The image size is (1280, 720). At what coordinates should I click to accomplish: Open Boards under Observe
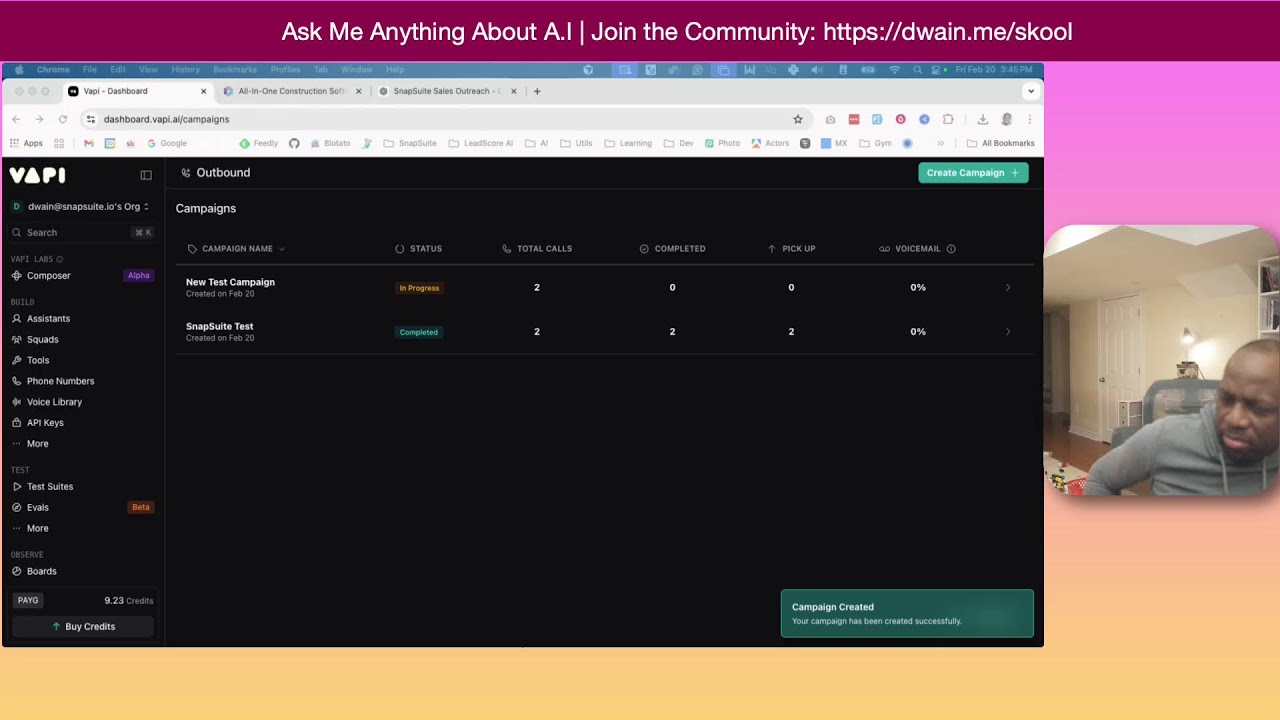click(82, 571)
